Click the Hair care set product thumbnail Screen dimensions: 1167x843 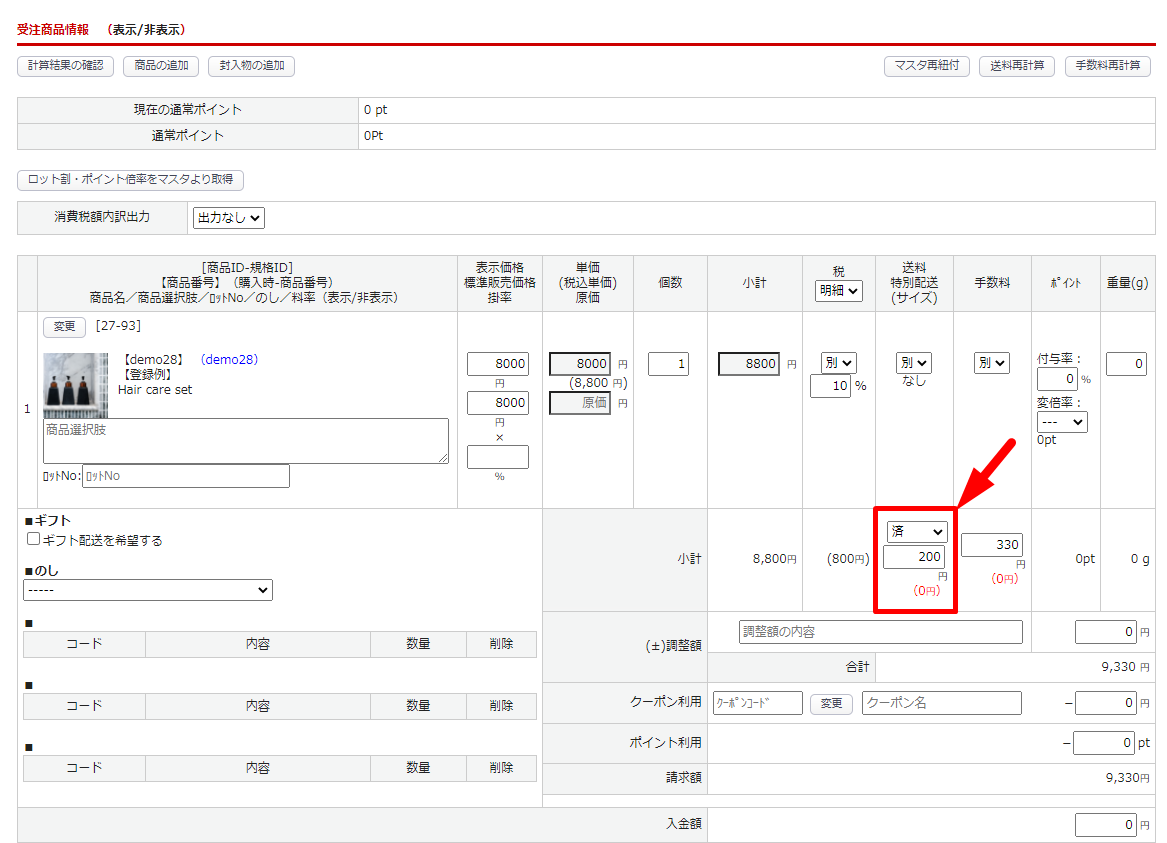[x=75, y=385]
